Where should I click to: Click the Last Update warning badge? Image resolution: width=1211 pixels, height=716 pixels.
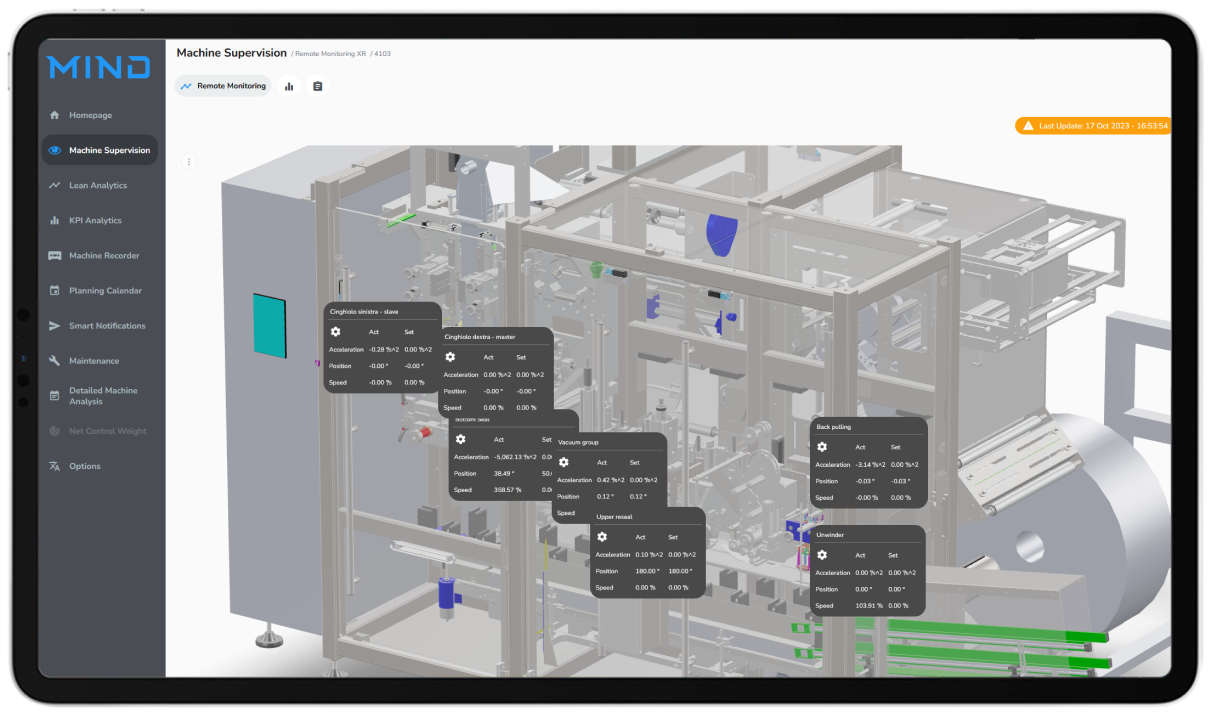point(1094,126)
